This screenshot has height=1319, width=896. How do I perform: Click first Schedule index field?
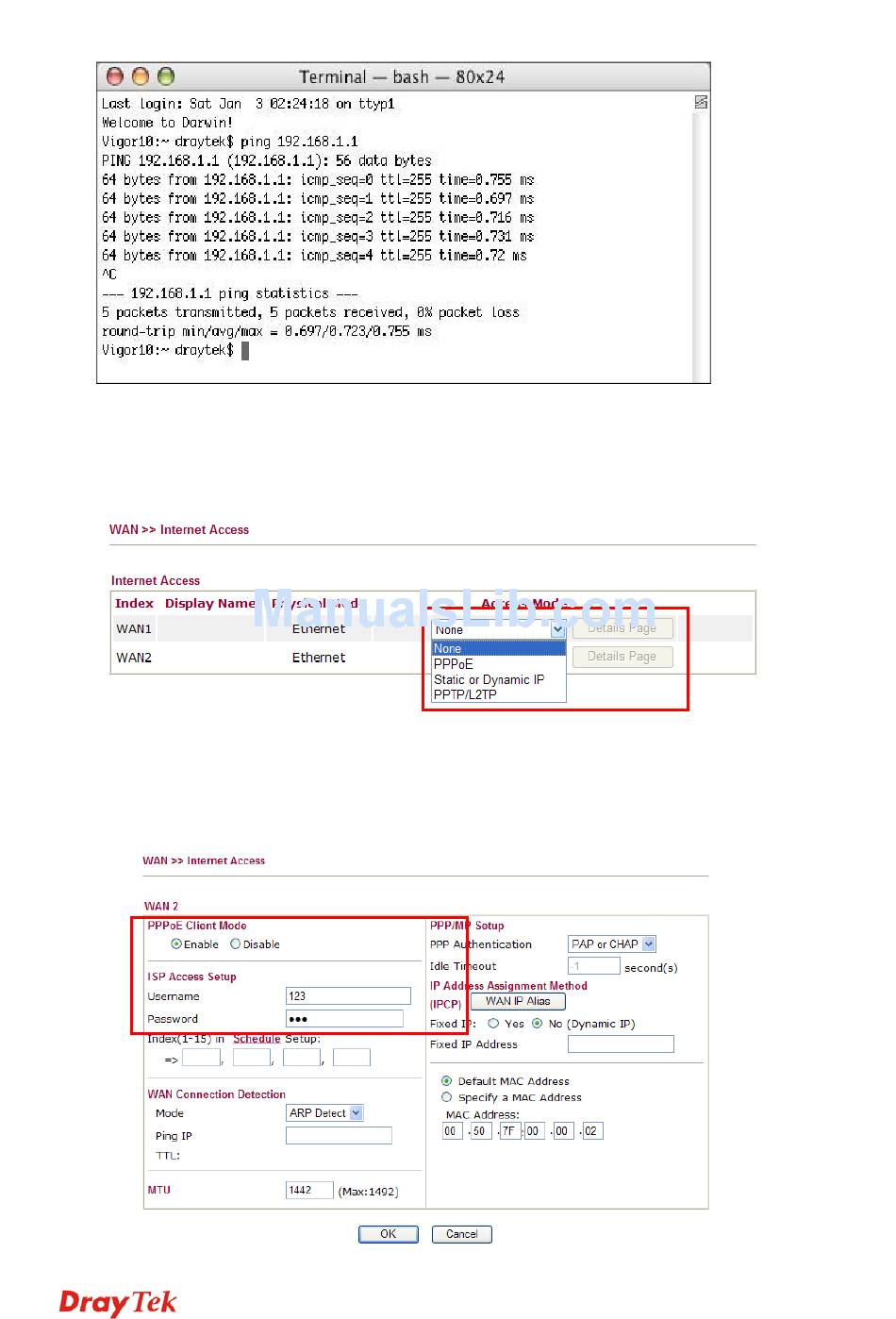point(201,1058)
